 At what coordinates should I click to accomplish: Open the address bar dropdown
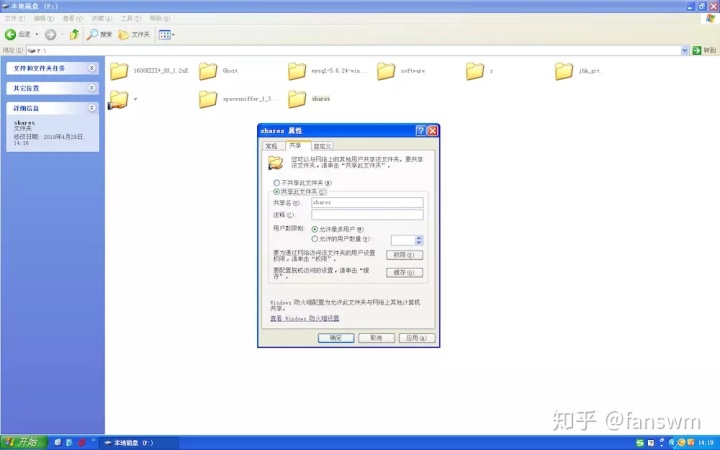[685, 51]
